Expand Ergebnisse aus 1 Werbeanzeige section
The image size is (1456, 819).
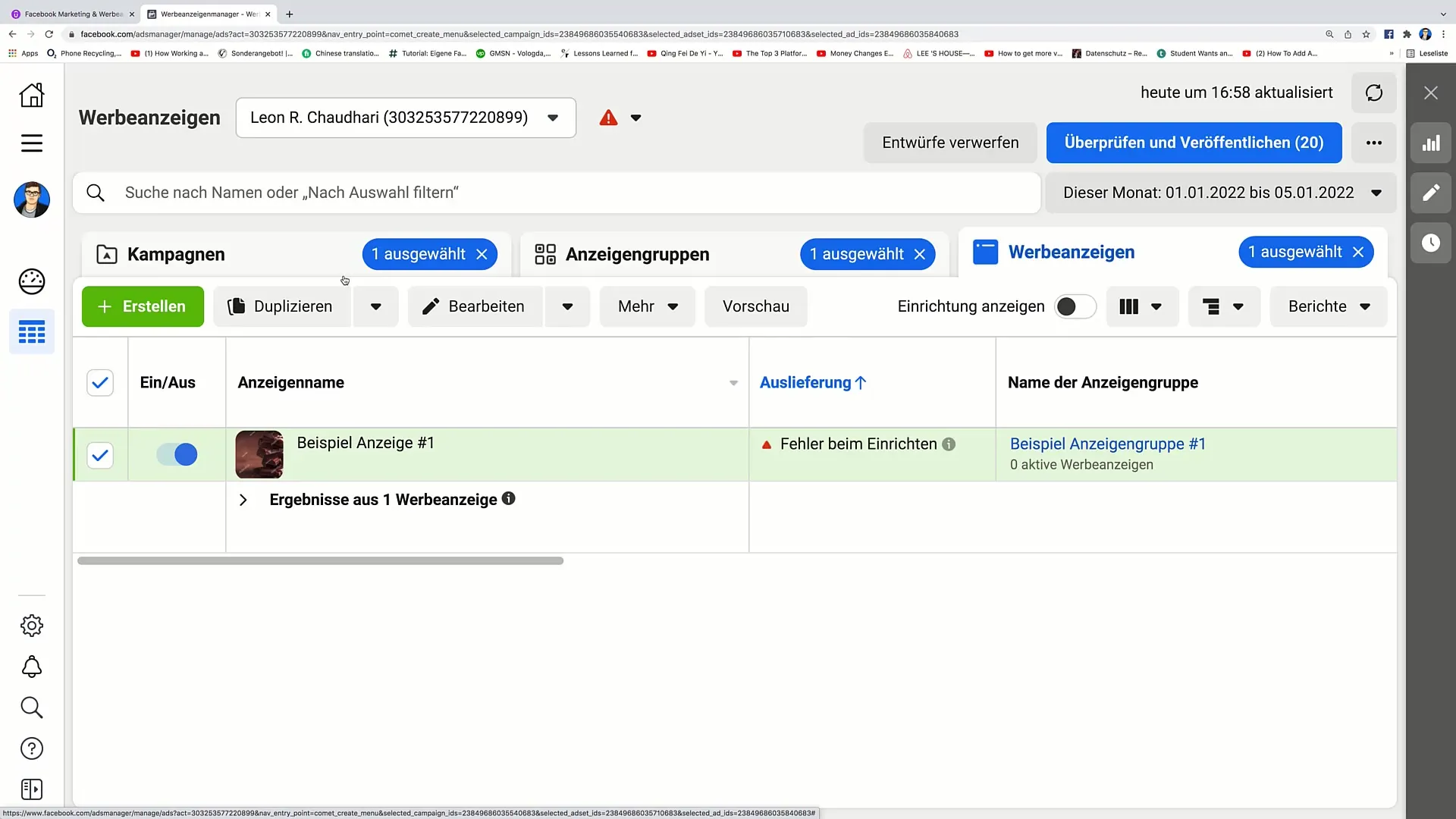click(244, 499)
